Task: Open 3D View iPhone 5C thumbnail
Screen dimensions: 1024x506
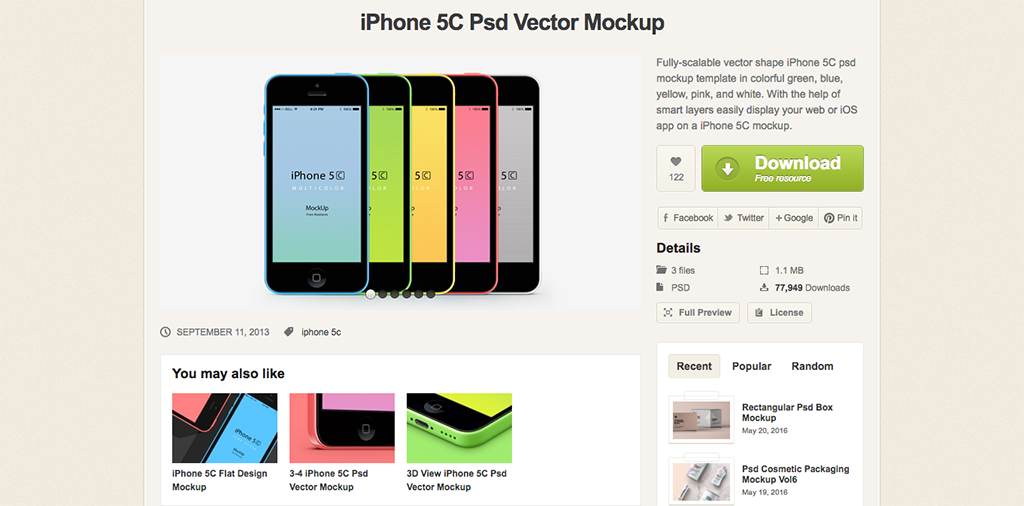Action: point(459,428)
